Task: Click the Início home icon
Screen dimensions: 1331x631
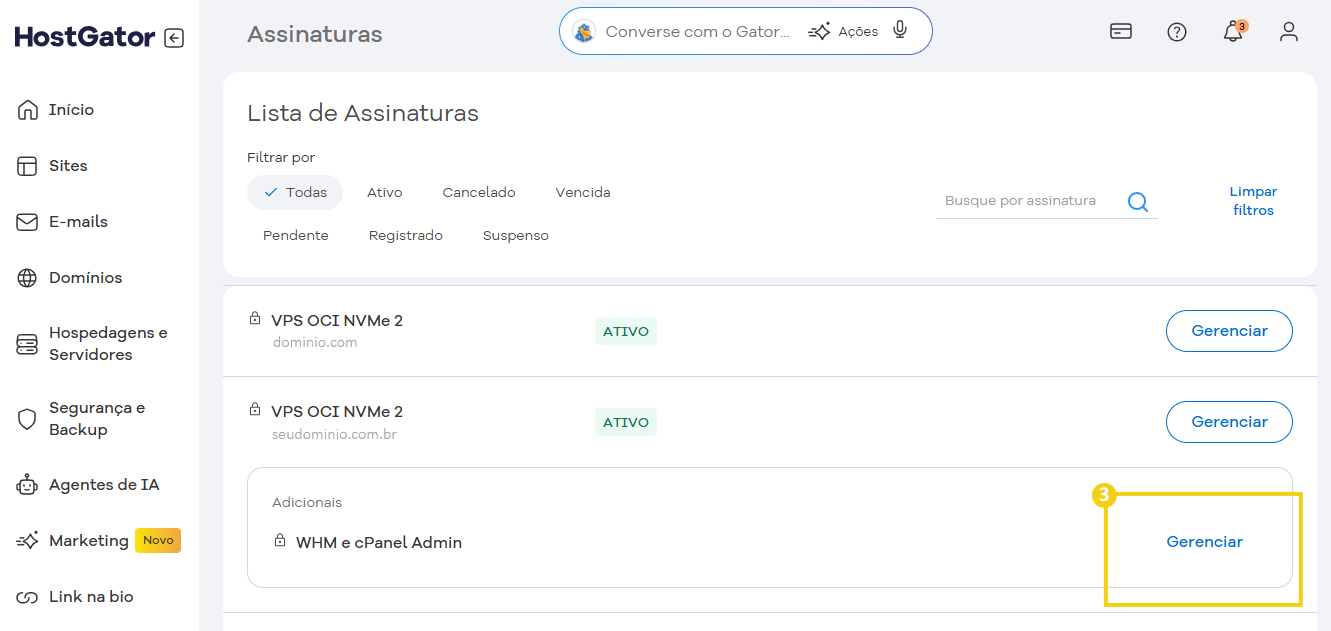Action: (26, 109)
